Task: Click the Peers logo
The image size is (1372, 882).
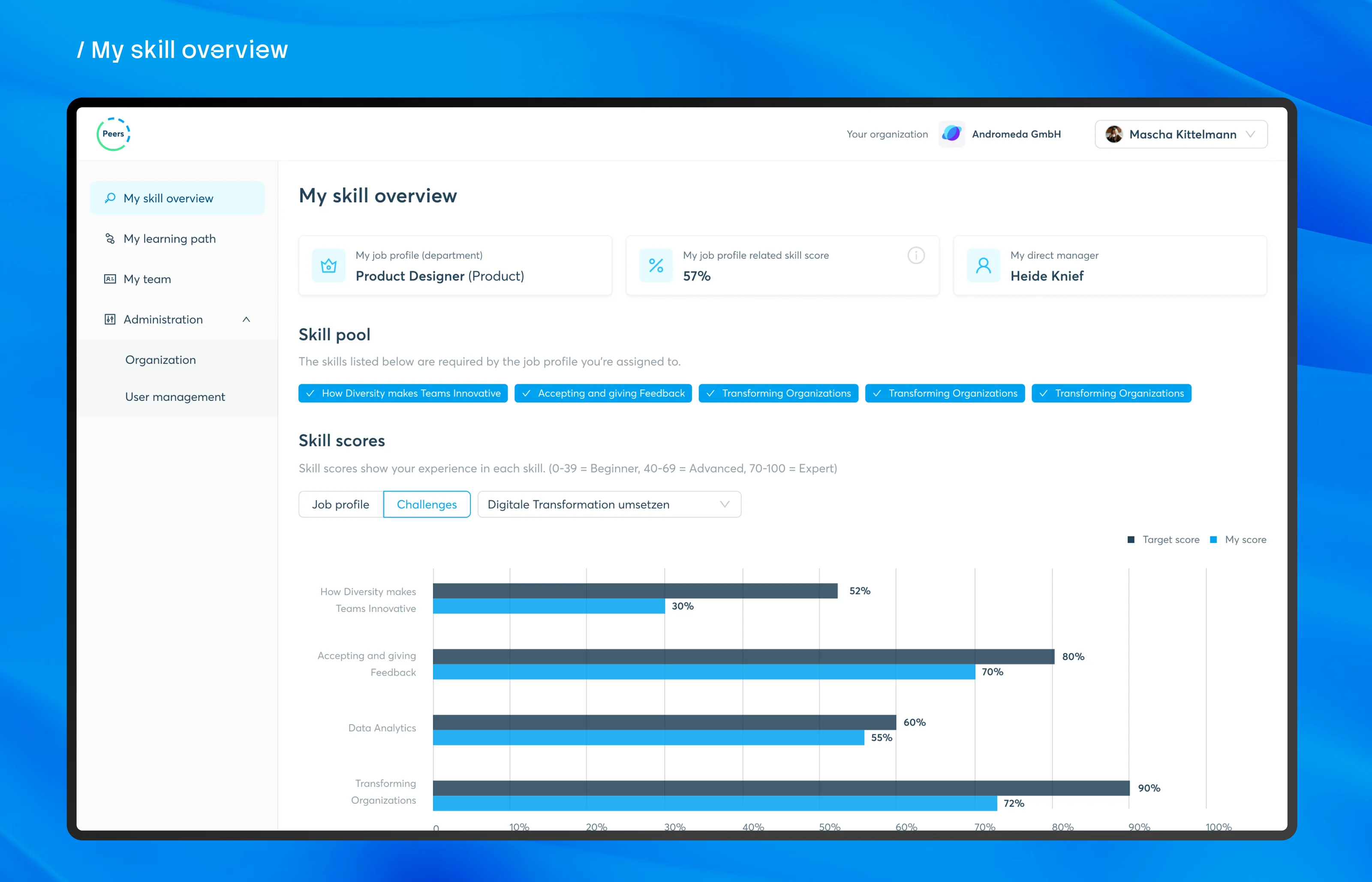Action: [x=113, y=134]
